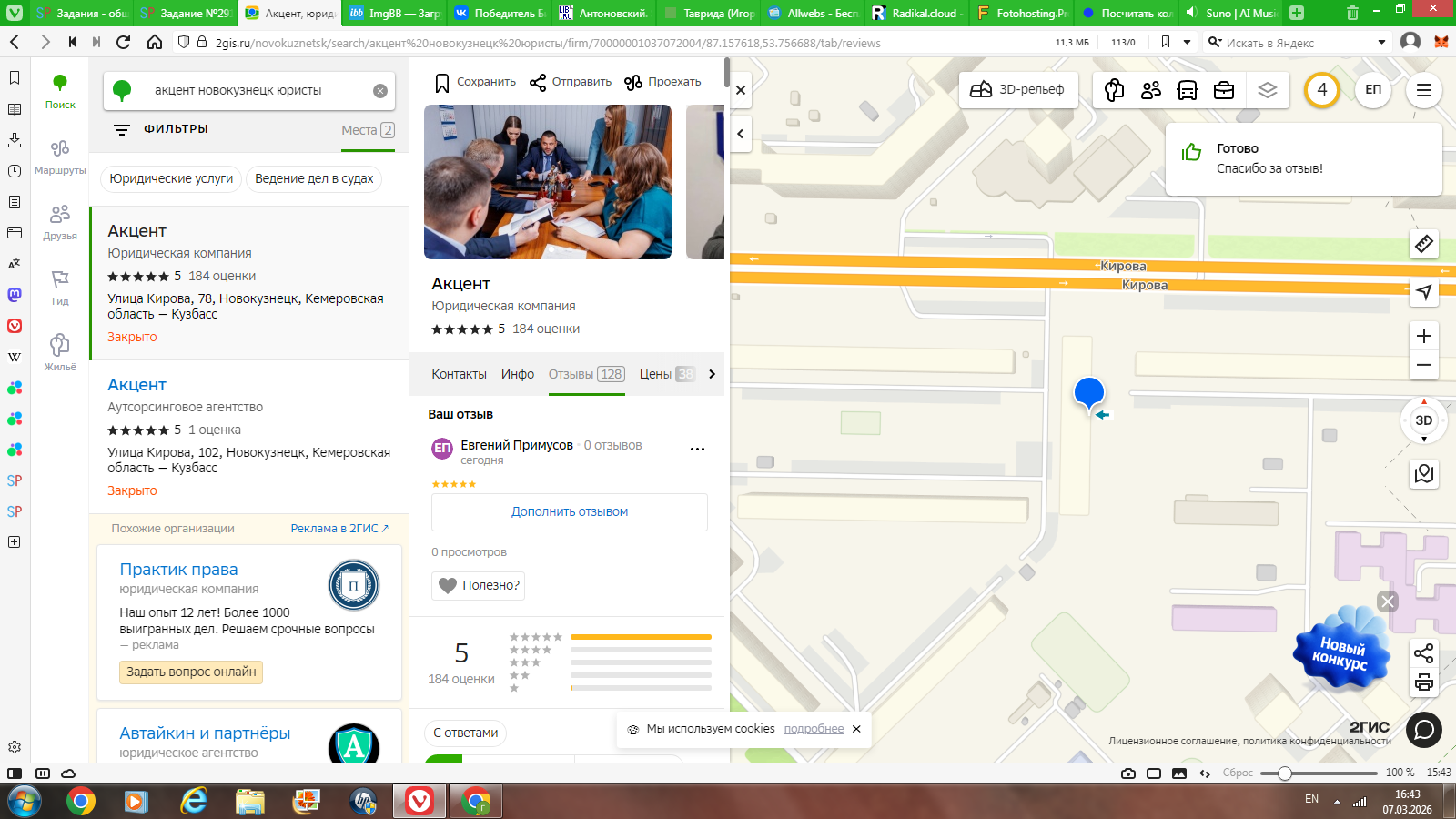Screen dimensions: 1456x819
Task: Open the map layers stack icon
Action: point(1268,89)
